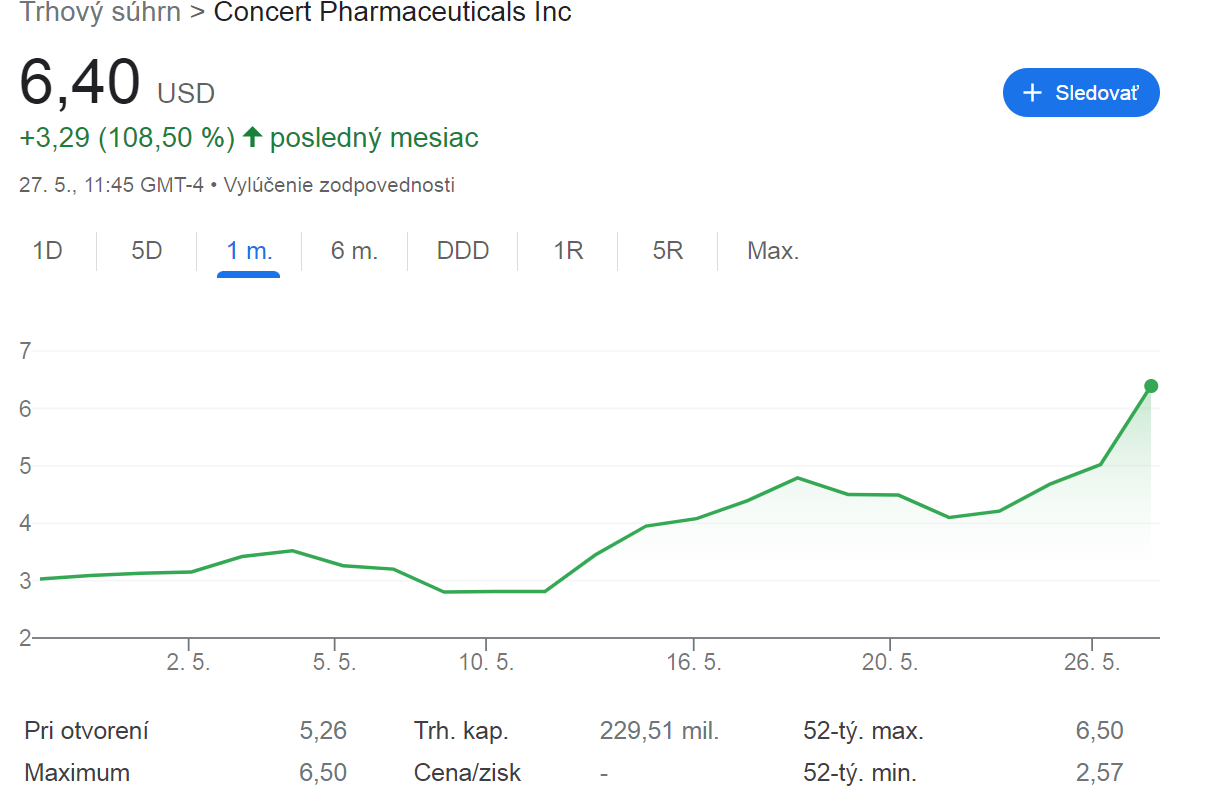Click the 16. 5. date axis label
Viewport: 1219px width, 800px height.
(694, 663)
